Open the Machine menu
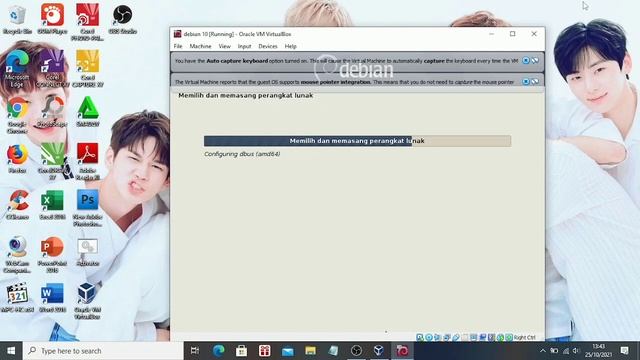The width and height of the screenshot is (640, 360). (x=200, y=46)
